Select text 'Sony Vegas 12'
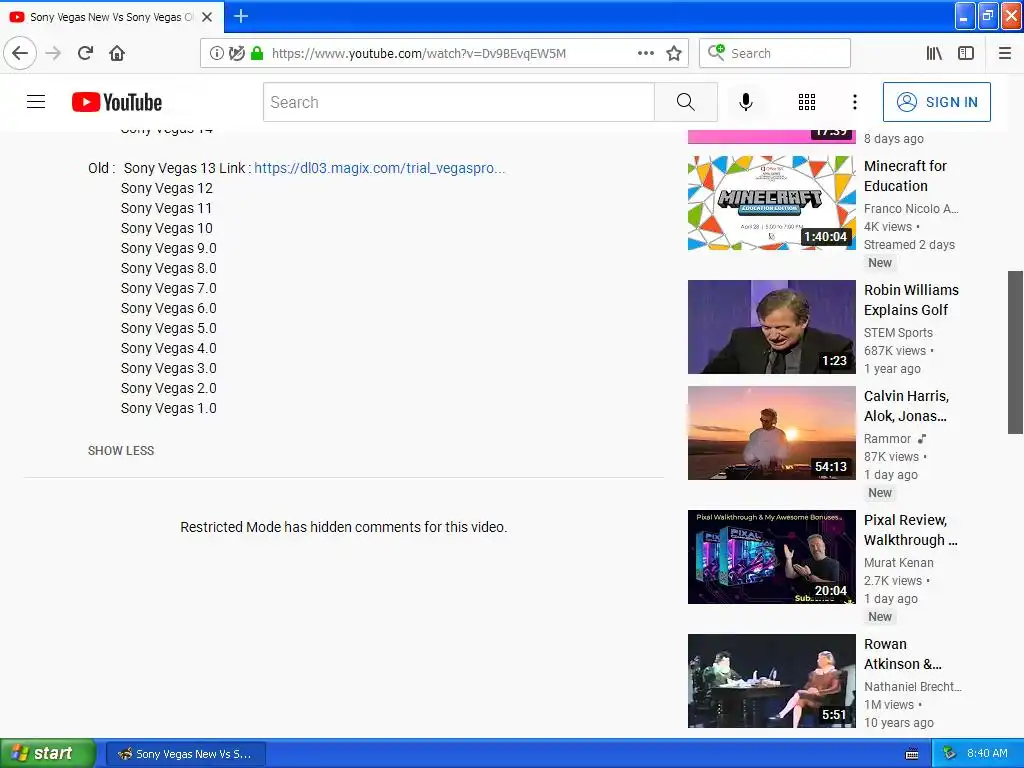The width and height of the screenshot is (1024, 768). [167, 188]
